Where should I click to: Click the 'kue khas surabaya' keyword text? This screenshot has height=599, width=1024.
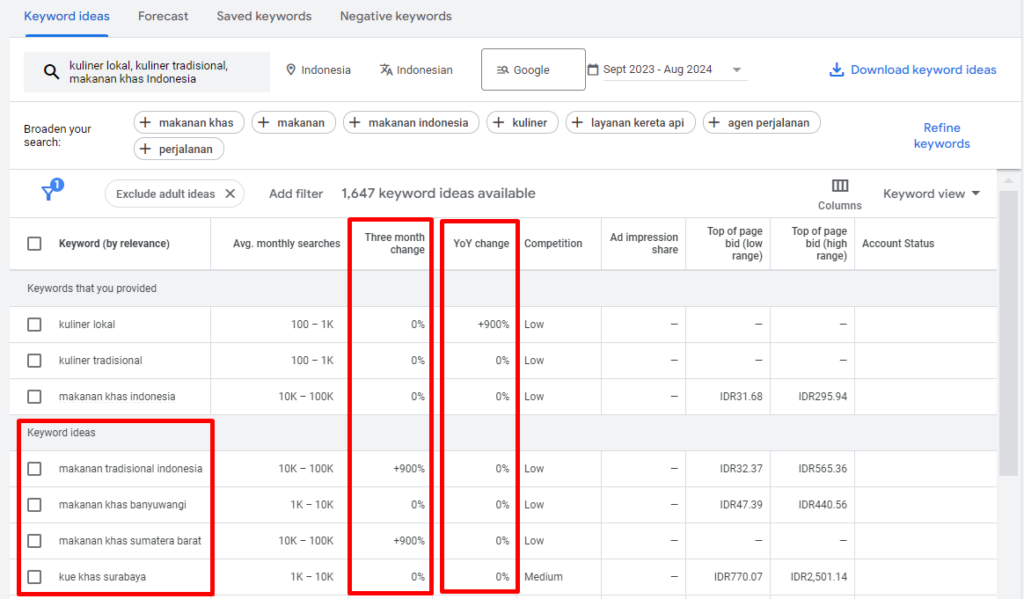(x=103, y=577)
